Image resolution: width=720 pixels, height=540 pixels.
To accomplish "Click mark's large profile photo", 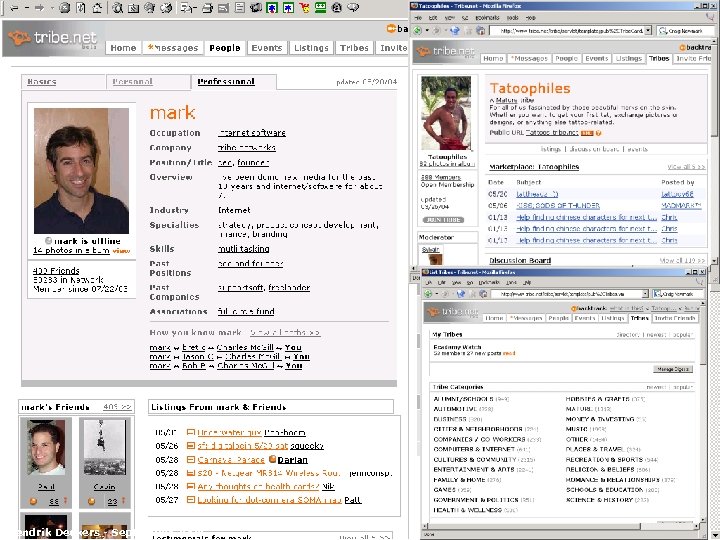I will pos(81,171).
